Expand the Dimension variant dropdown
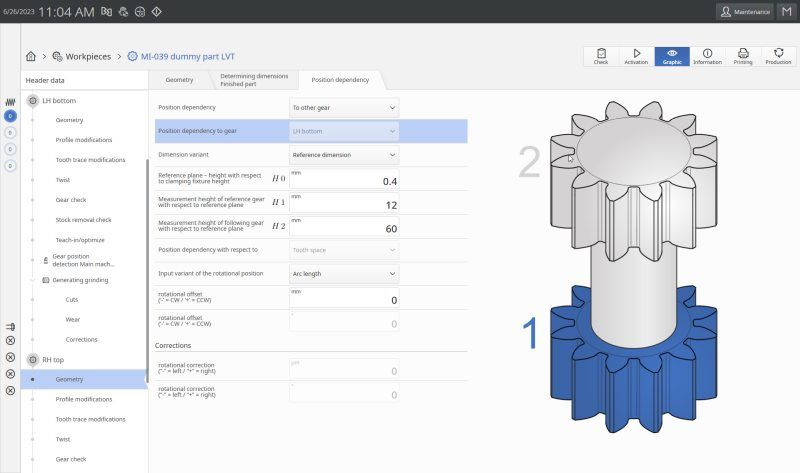 (344, 155)
